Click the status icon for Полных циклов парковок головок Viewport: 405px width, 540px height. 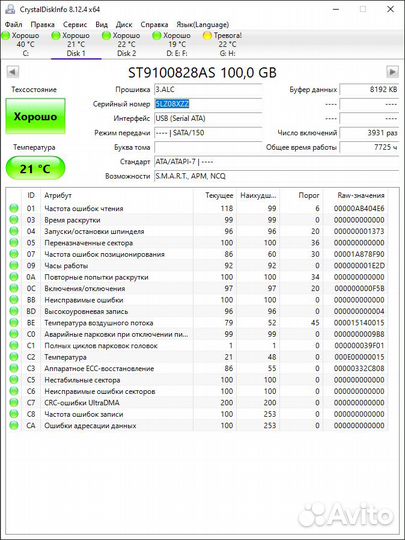click(x=14, y=345)
